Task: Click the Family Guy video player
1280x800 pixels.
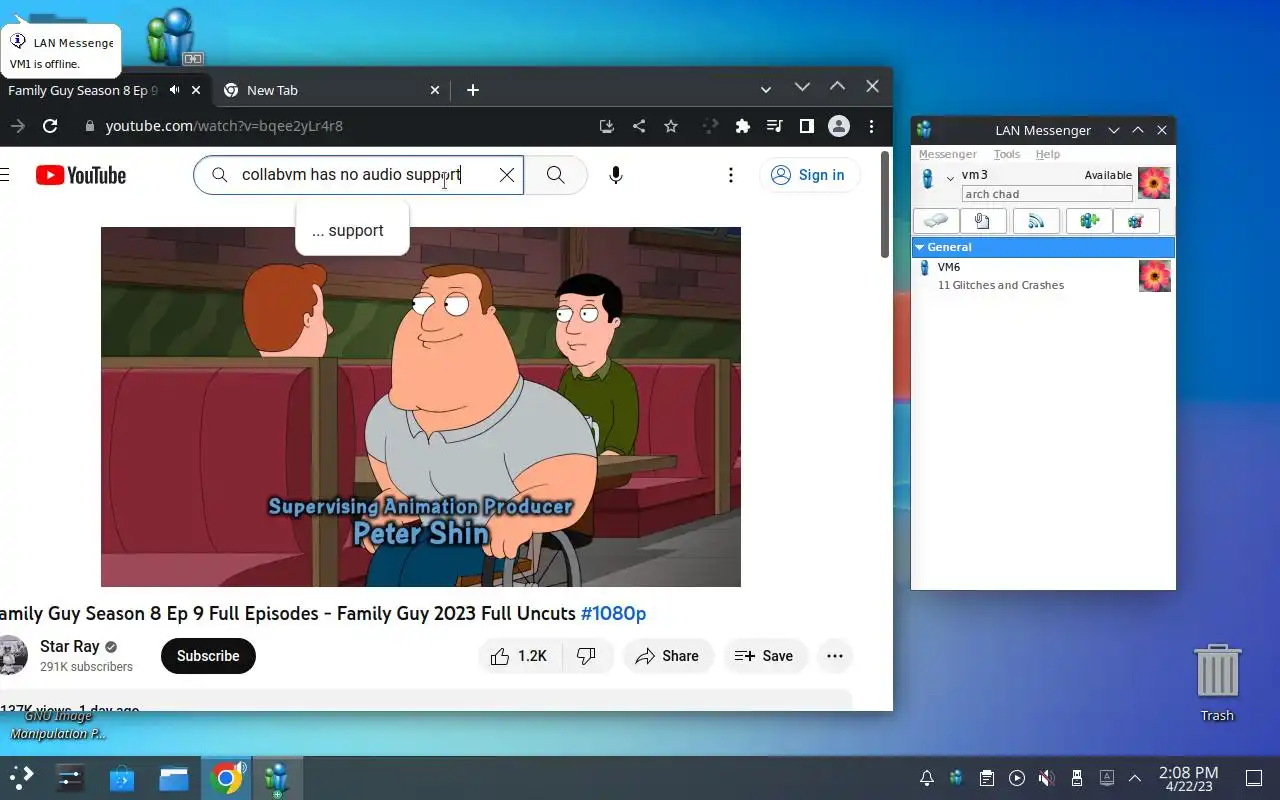Action: 420,406
